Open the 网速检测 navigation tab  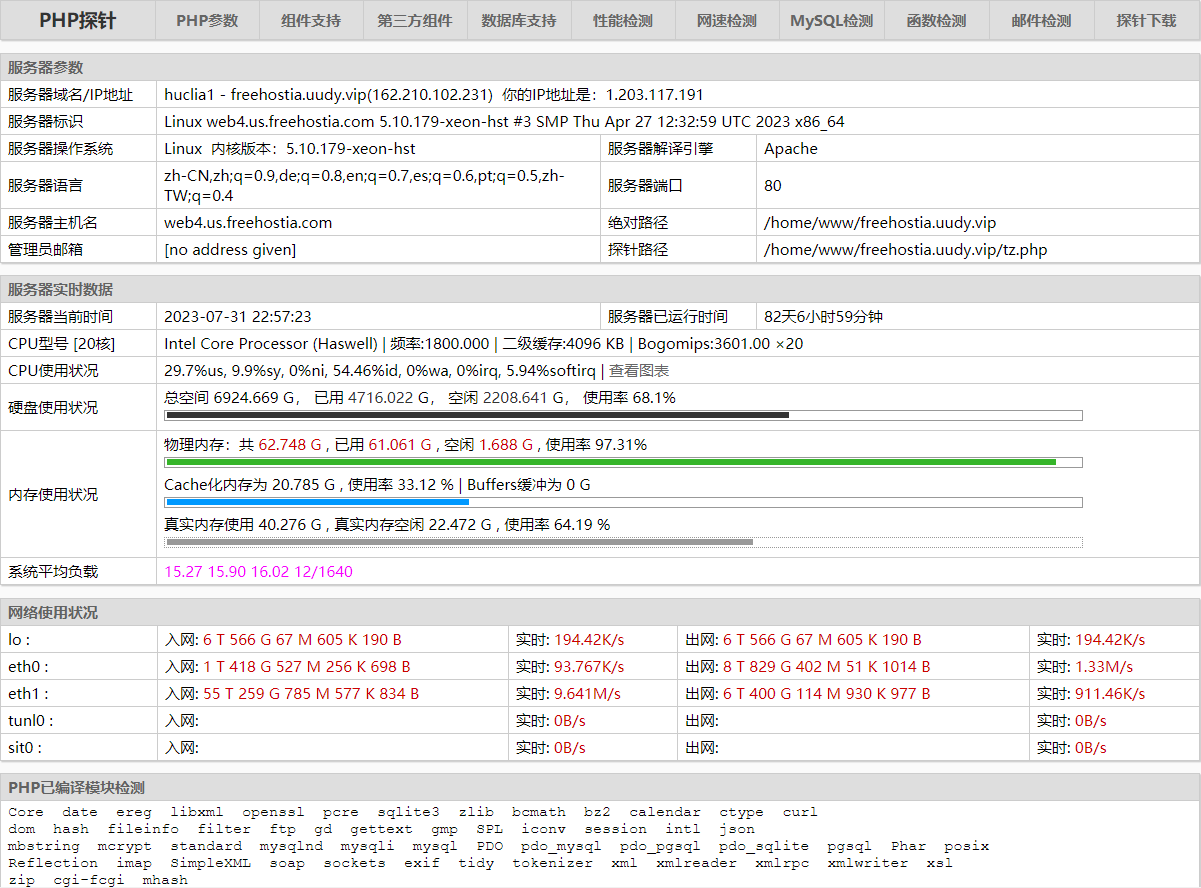727,20
